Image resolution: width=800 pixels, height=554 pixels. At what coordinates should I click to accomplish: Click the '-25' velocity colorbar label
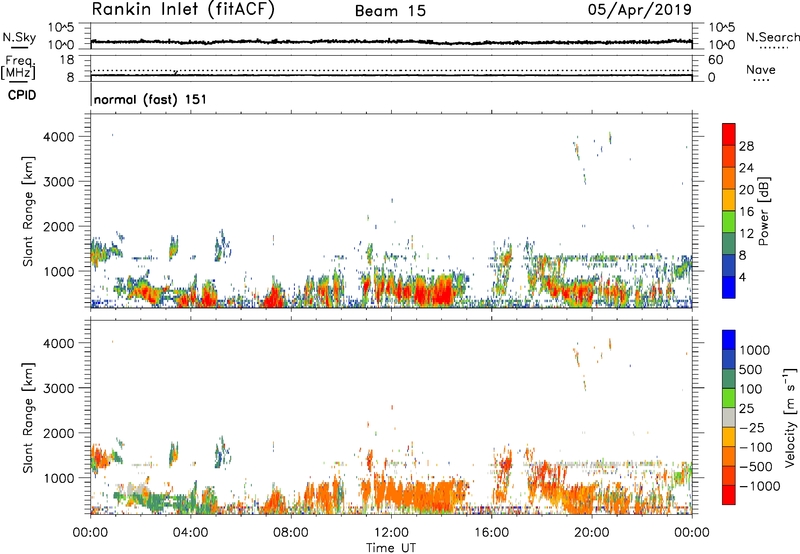click(x=752, y=428)
